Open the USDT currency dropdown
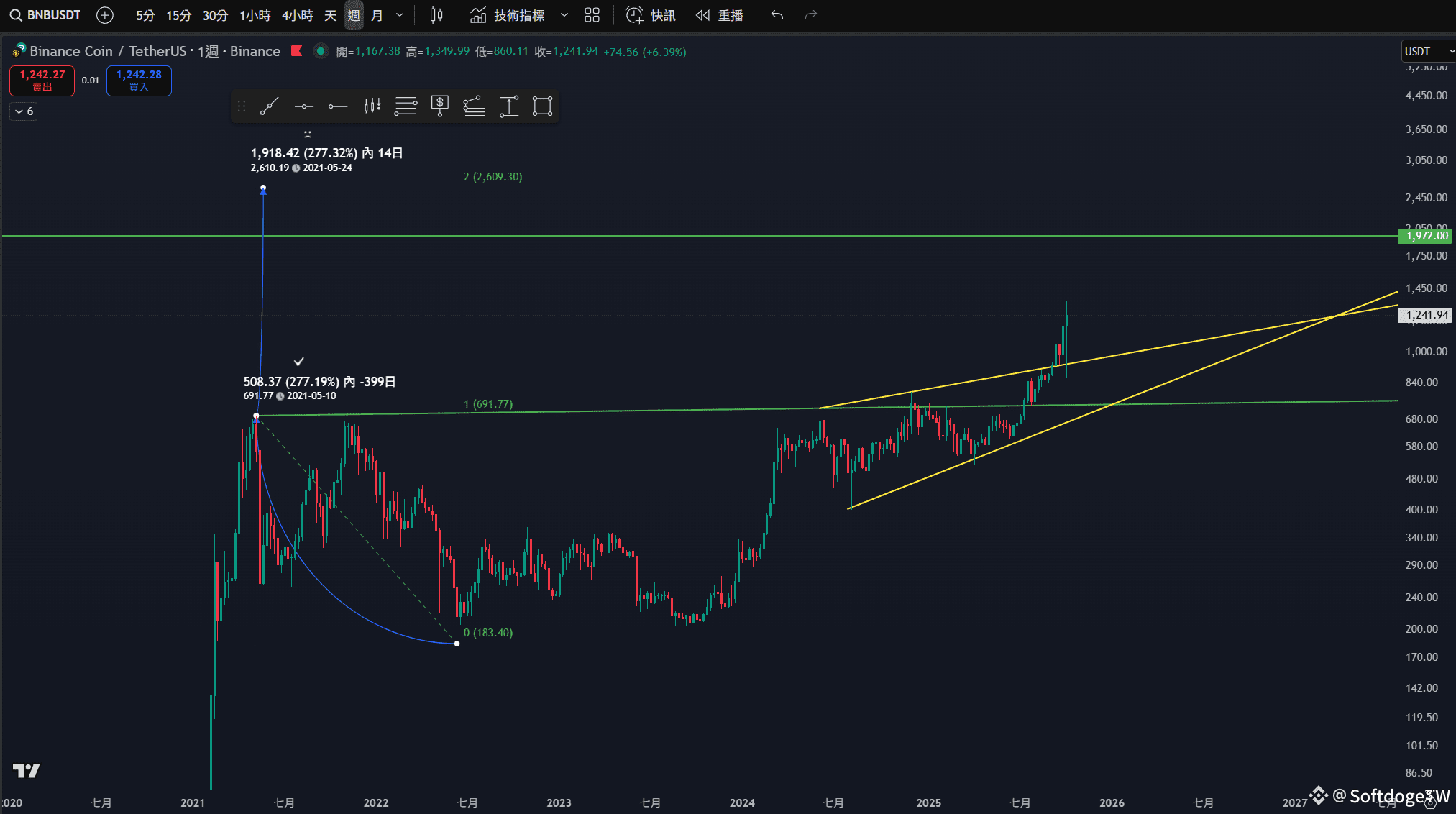The image size is (1456, 814). click(x=1428, y=51)
